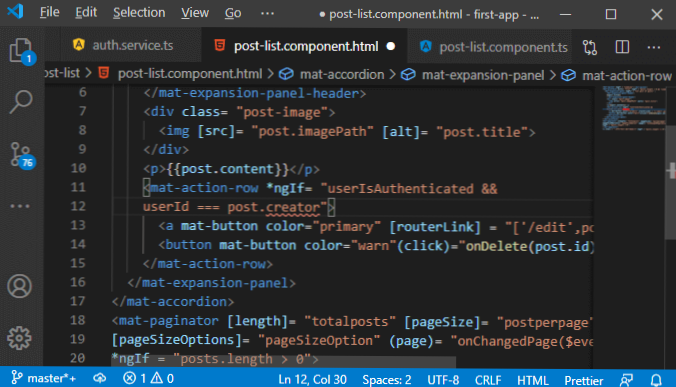This screenshot has height=387, width=676.
Task: Click routerLink attribute on line 13
Action: point(435,227)
